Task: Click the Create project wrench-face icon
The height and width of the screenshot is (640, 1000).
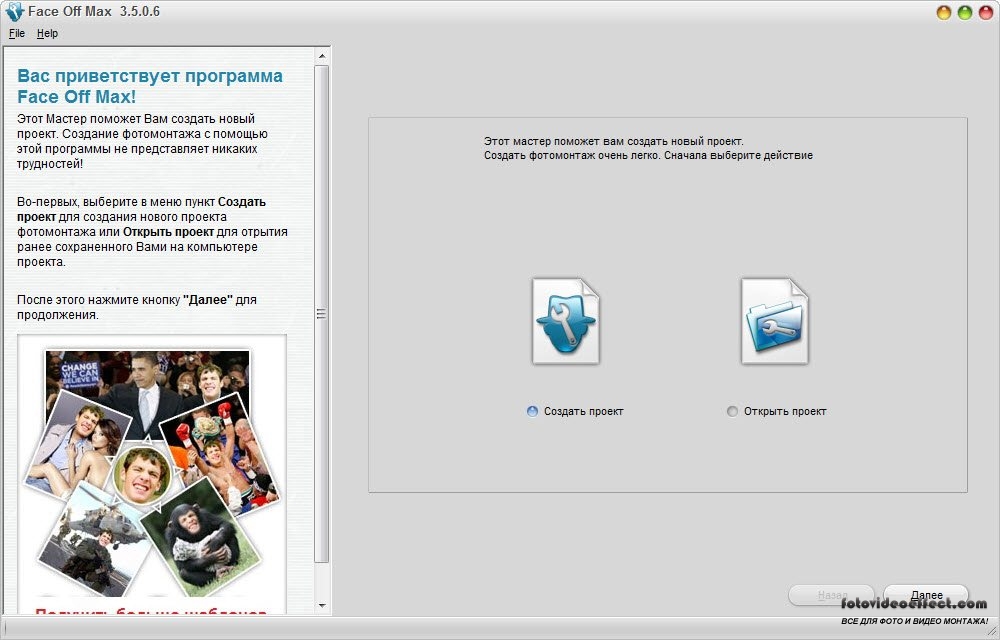Action: (x=566, y=321)
